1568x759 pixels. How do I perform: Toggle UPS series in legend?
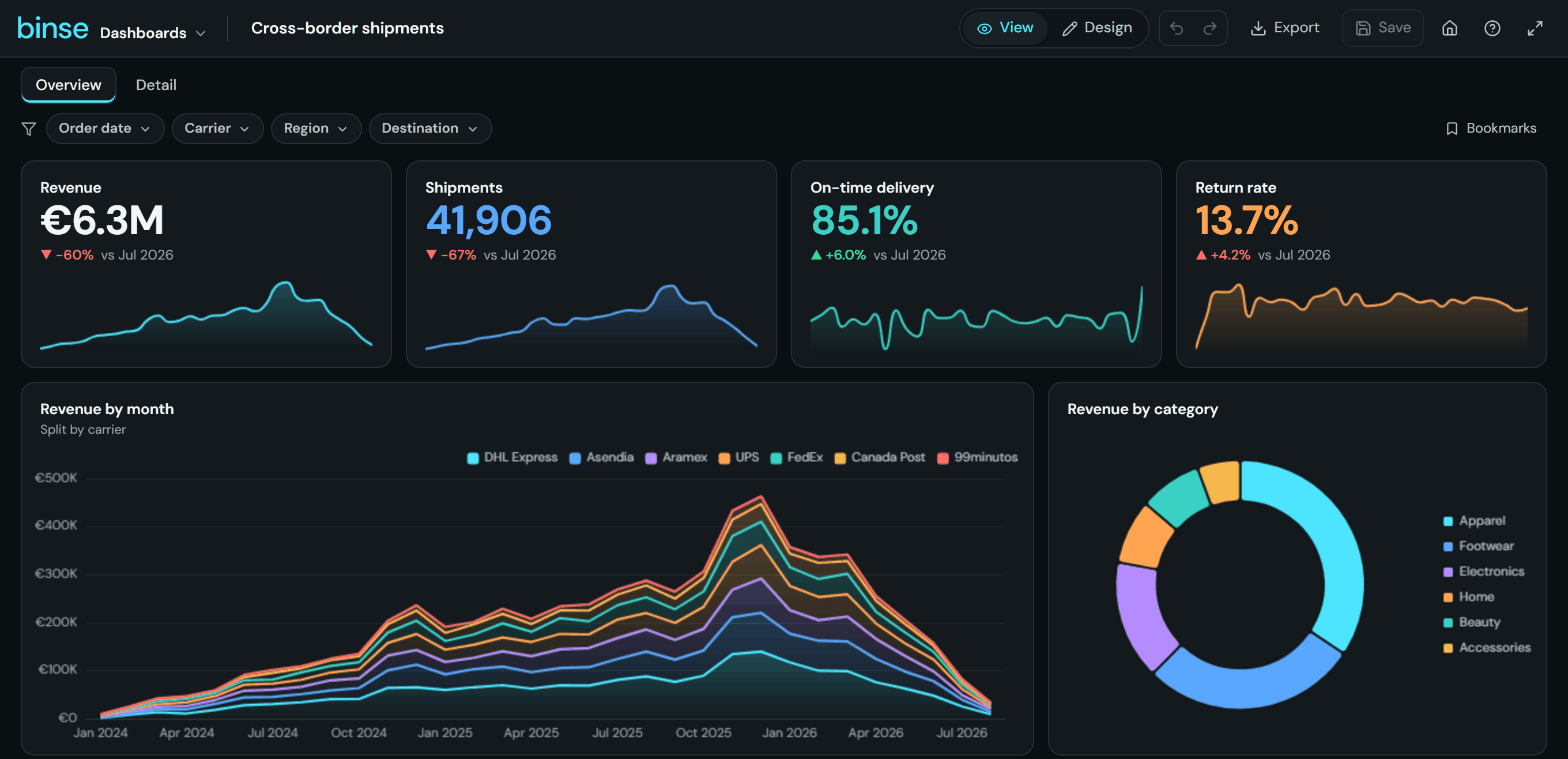pyautogui.click(x=739, y=457)
